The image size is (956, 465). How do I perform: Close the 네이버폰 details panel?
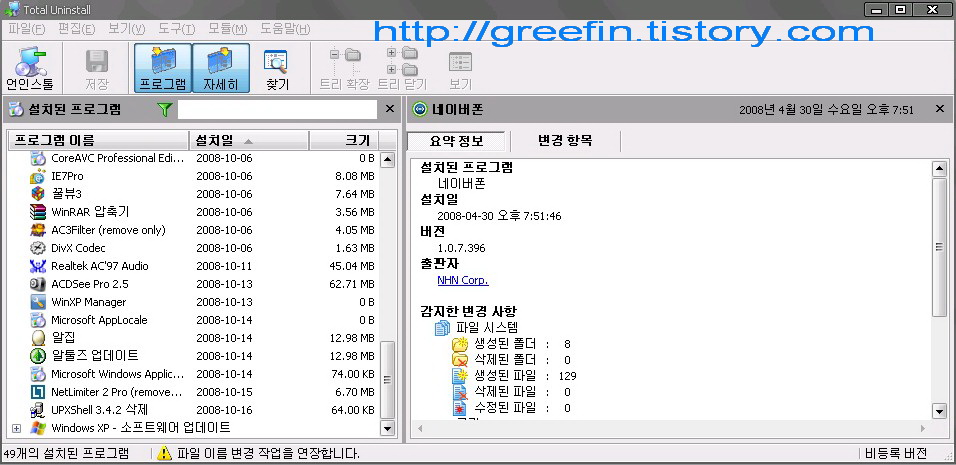click(940, 109)
